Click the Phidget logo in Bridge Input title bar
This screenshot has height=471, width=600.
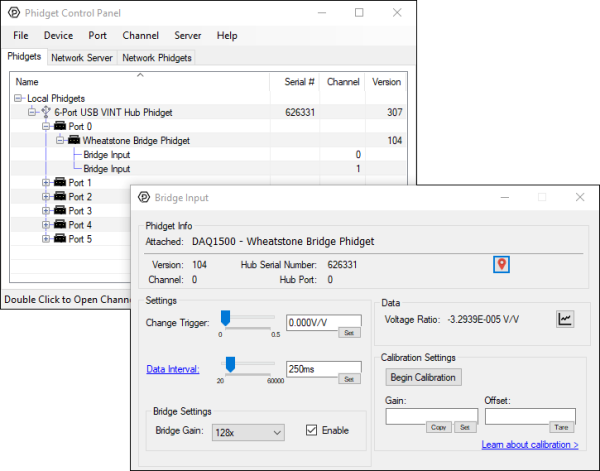(144, 197)
